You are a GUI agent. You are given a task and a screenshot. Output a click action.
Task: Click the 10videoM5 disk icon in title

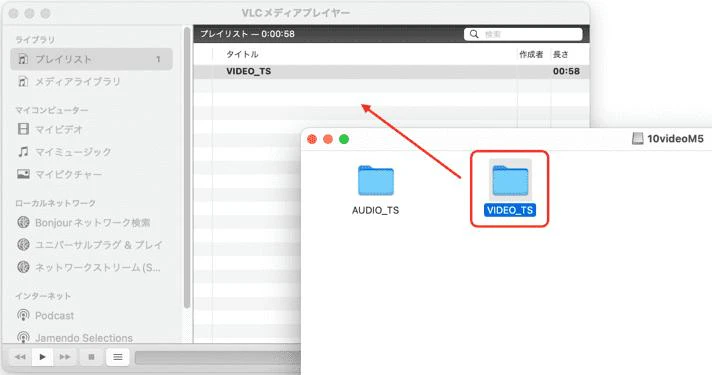(x=638, y=138)
